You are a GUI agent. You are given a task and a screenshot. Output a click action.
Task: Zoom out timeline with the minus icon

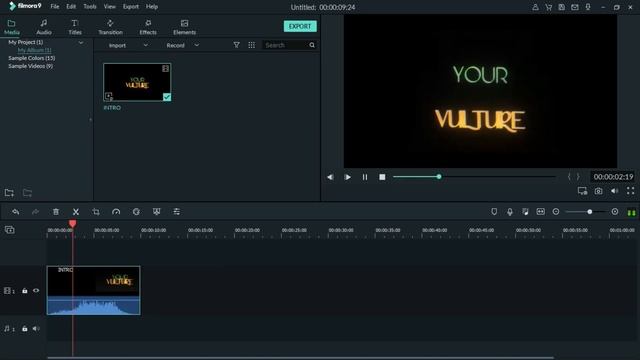(556, 211)
